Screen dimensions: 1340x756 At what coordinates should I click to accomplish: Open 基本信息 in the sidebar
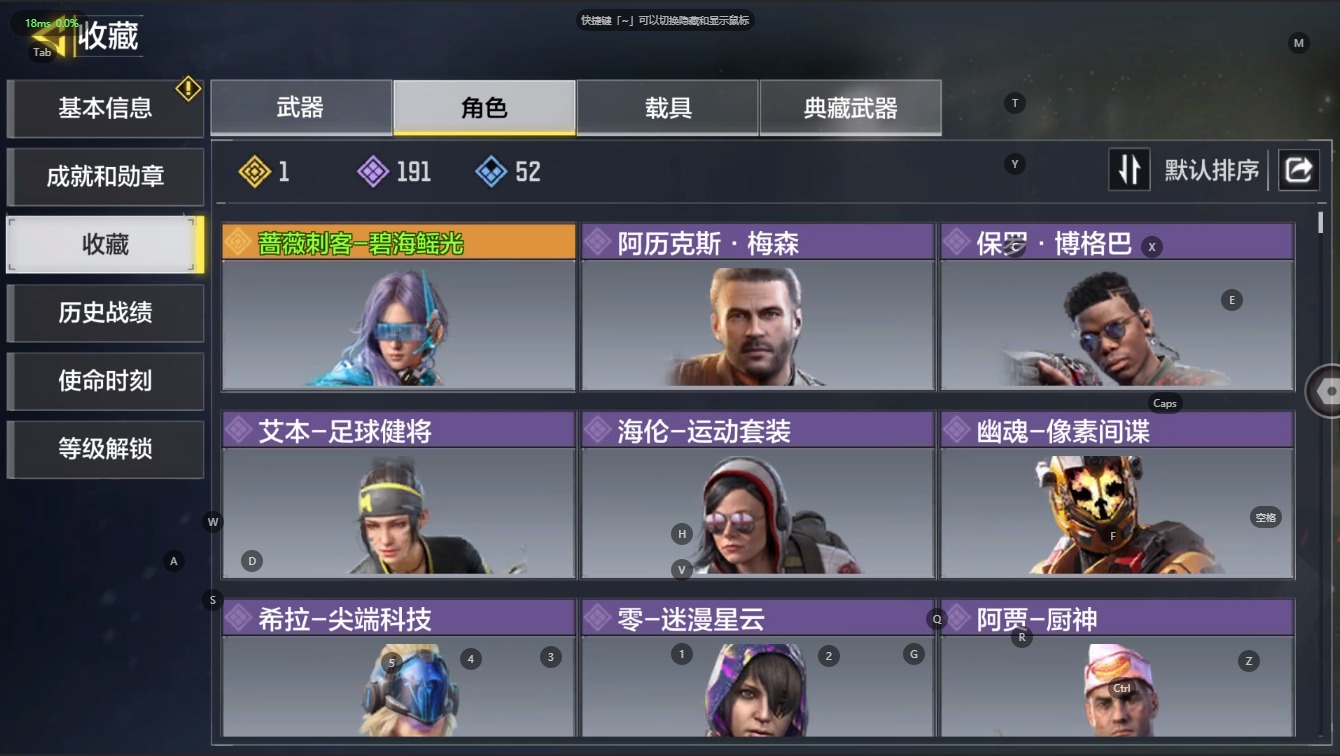click(105, 108)
